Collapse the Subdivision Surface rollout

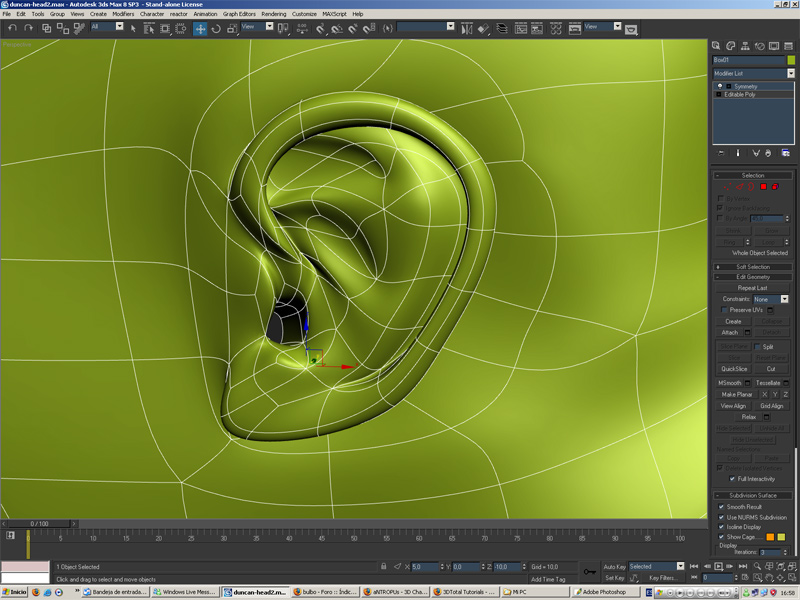point(753,495)
